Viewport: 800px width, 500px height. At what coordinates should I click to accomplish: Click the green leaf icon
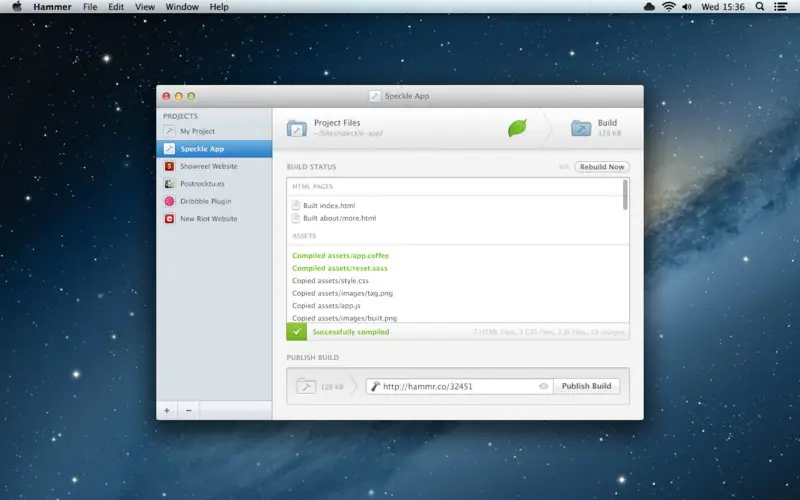tap(517, 128)
